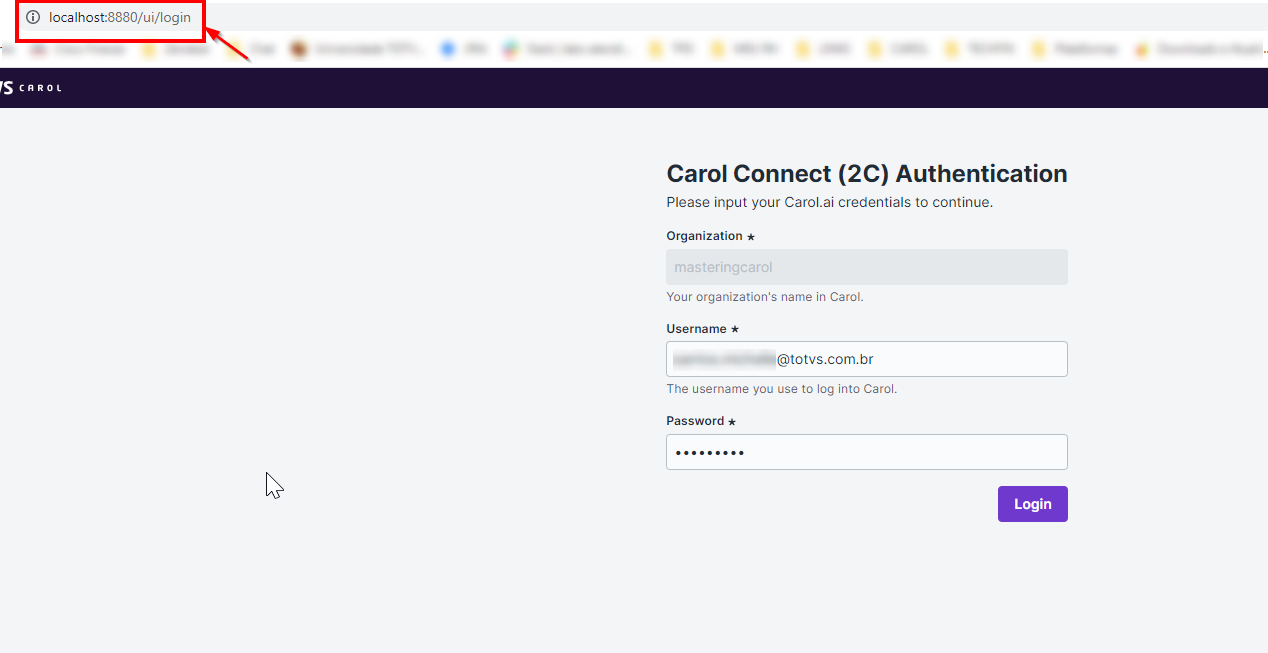The image size is (1268, 653).
Task: Click the Carol Connect (2C) Authentication heading
Action: [867, 174]
